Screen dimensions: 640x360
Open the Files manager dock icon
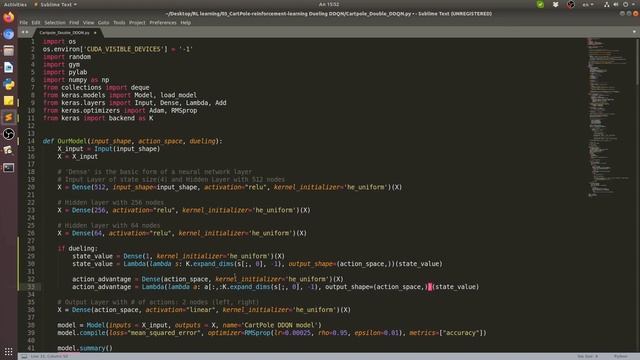click(x=9, y=51)
